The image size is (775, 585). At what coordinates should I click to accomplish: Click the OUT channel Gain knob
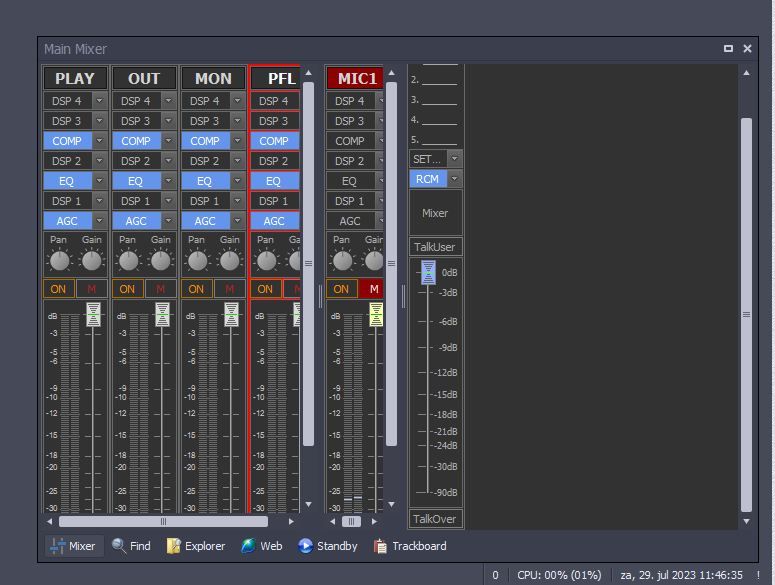(161, 261)
